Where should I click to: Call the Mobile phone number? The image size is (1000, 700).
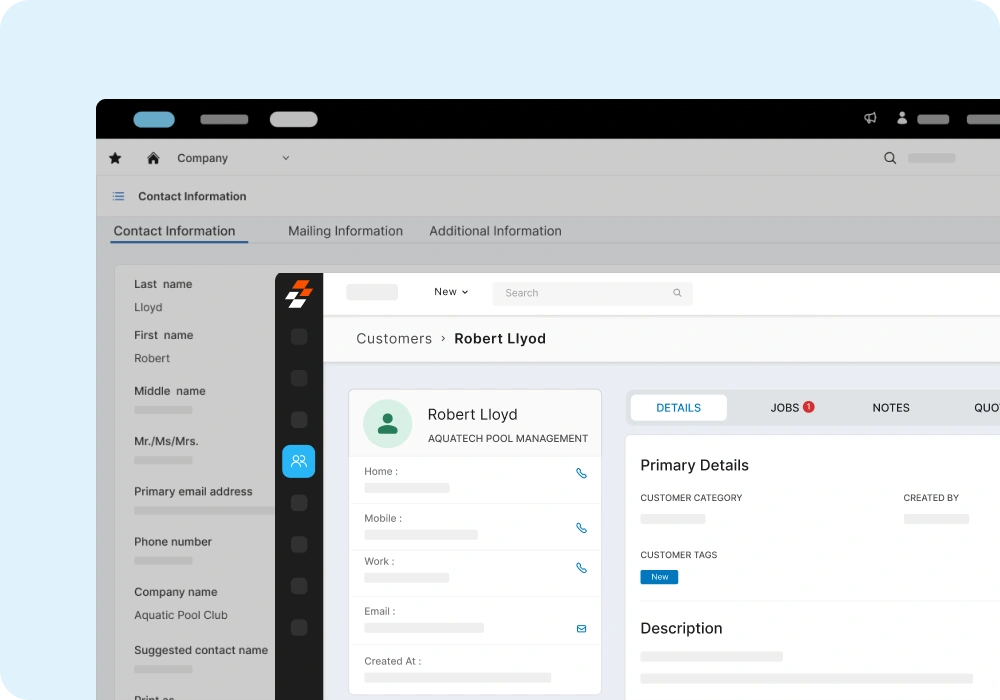click(x=581, y=528)
